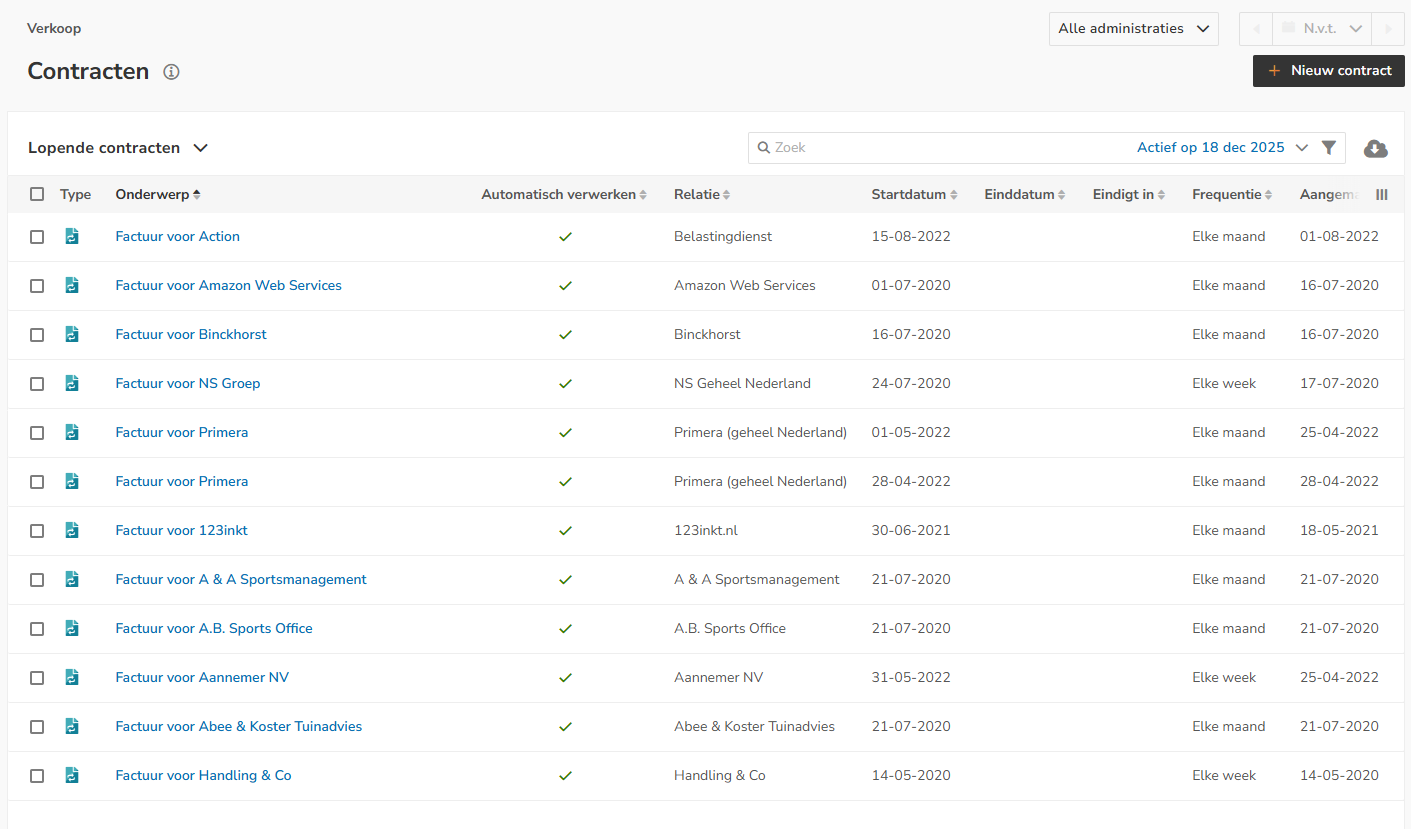Click the checkmark in the NS Groep row
Viewport: 1411px width, 829px height.
click(565, 384)
